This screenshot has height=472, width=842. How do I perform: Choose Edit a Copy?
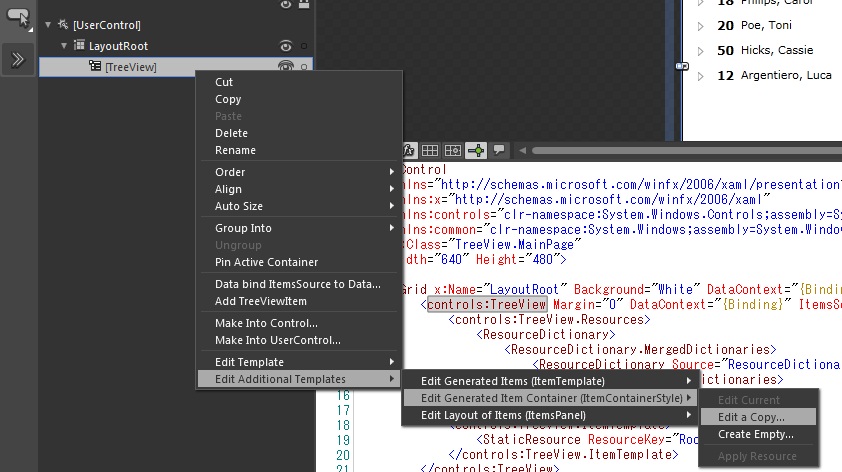(758, 417)
